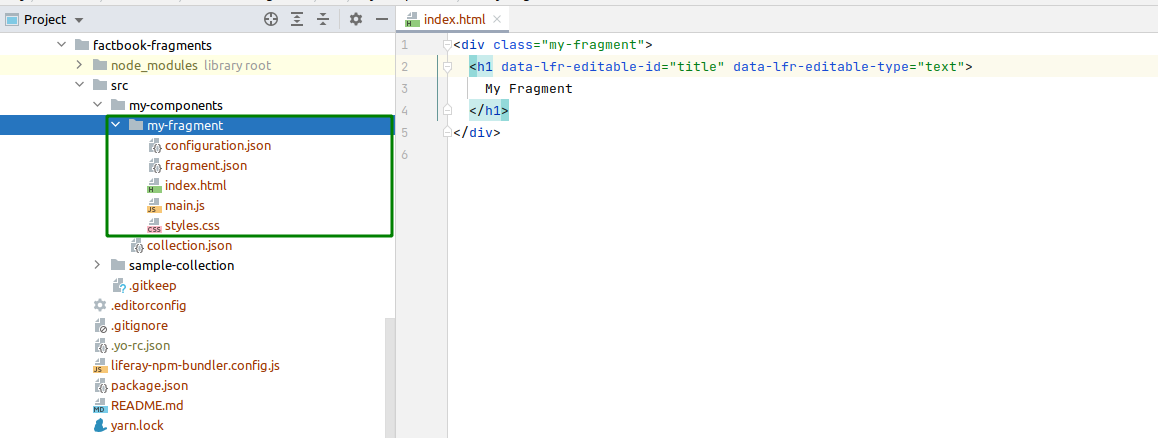Click the Project tree vertical scrollbar

click(390, 377)
